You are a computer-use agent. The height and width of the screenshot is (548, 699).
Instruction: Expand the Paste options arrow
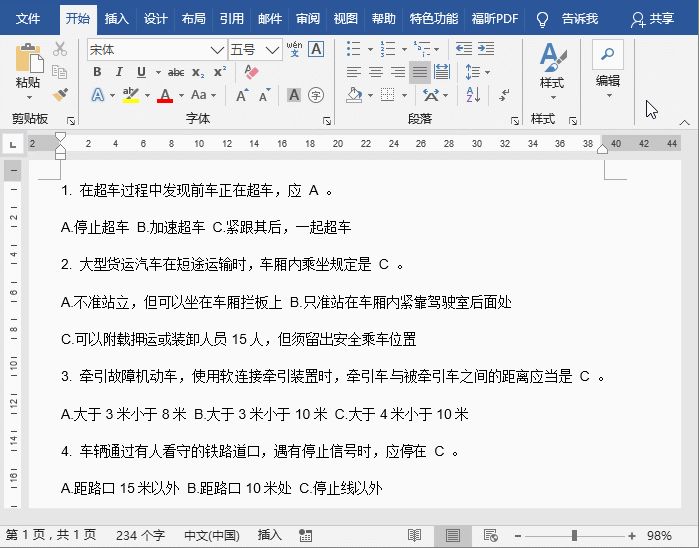click(x=29, y=97)
